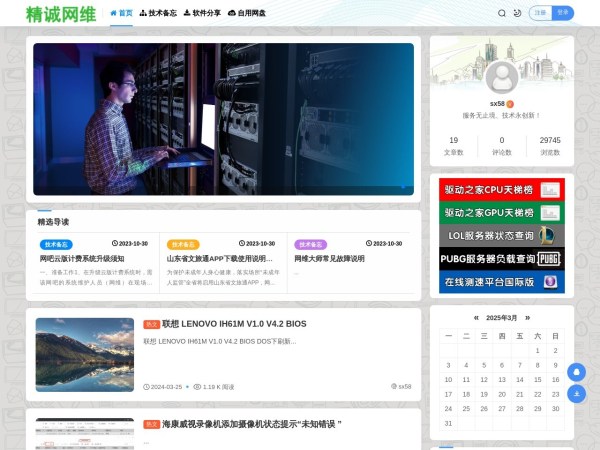Viewport: 600px width, 450px height.
Task: Click the blue floating notification bell button
Action: 576,372
